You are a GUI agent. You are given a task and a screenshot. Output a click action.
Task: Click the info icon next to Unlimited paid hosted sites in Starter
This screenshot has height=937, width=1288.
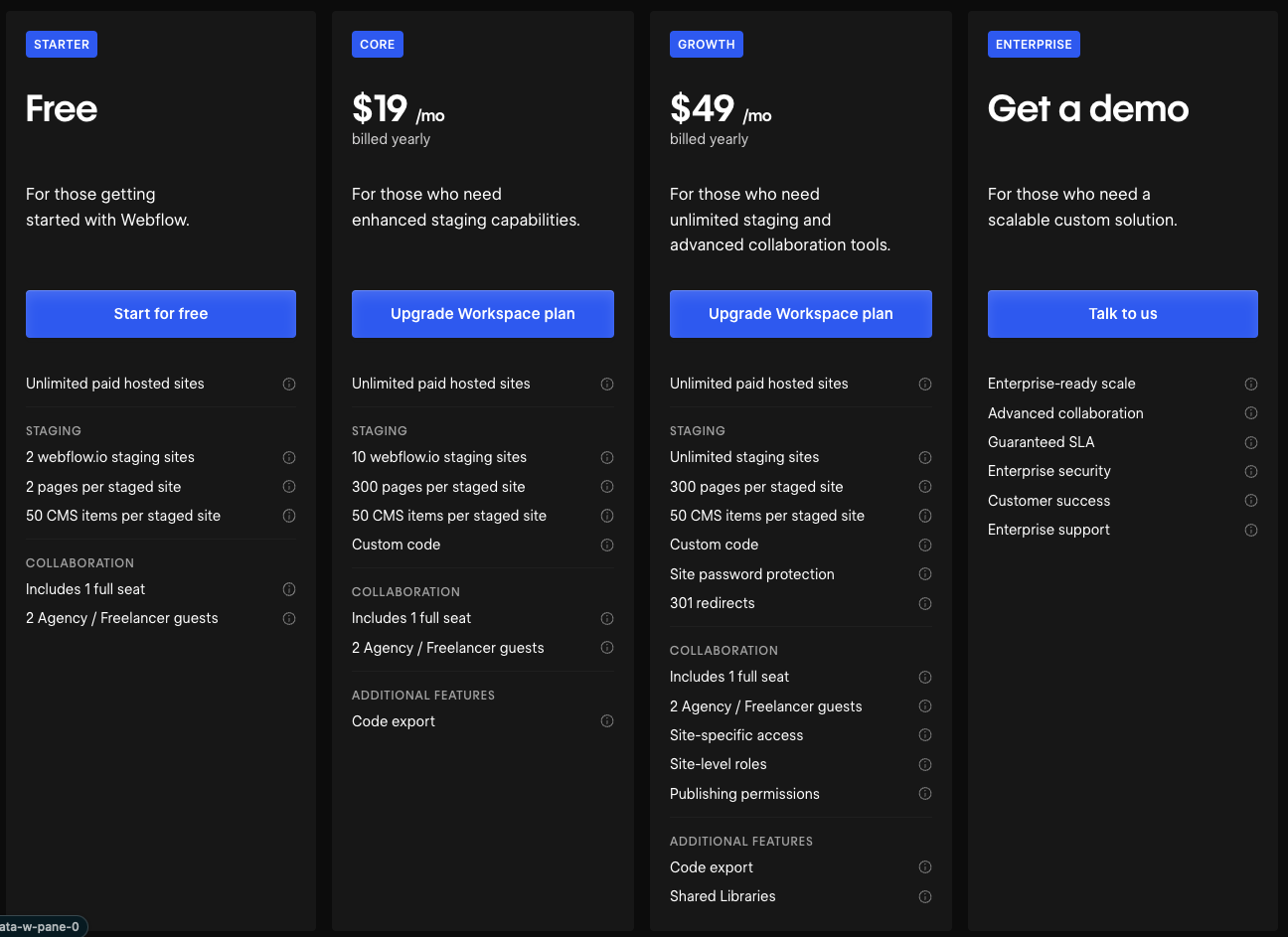(x=289, y=384)
